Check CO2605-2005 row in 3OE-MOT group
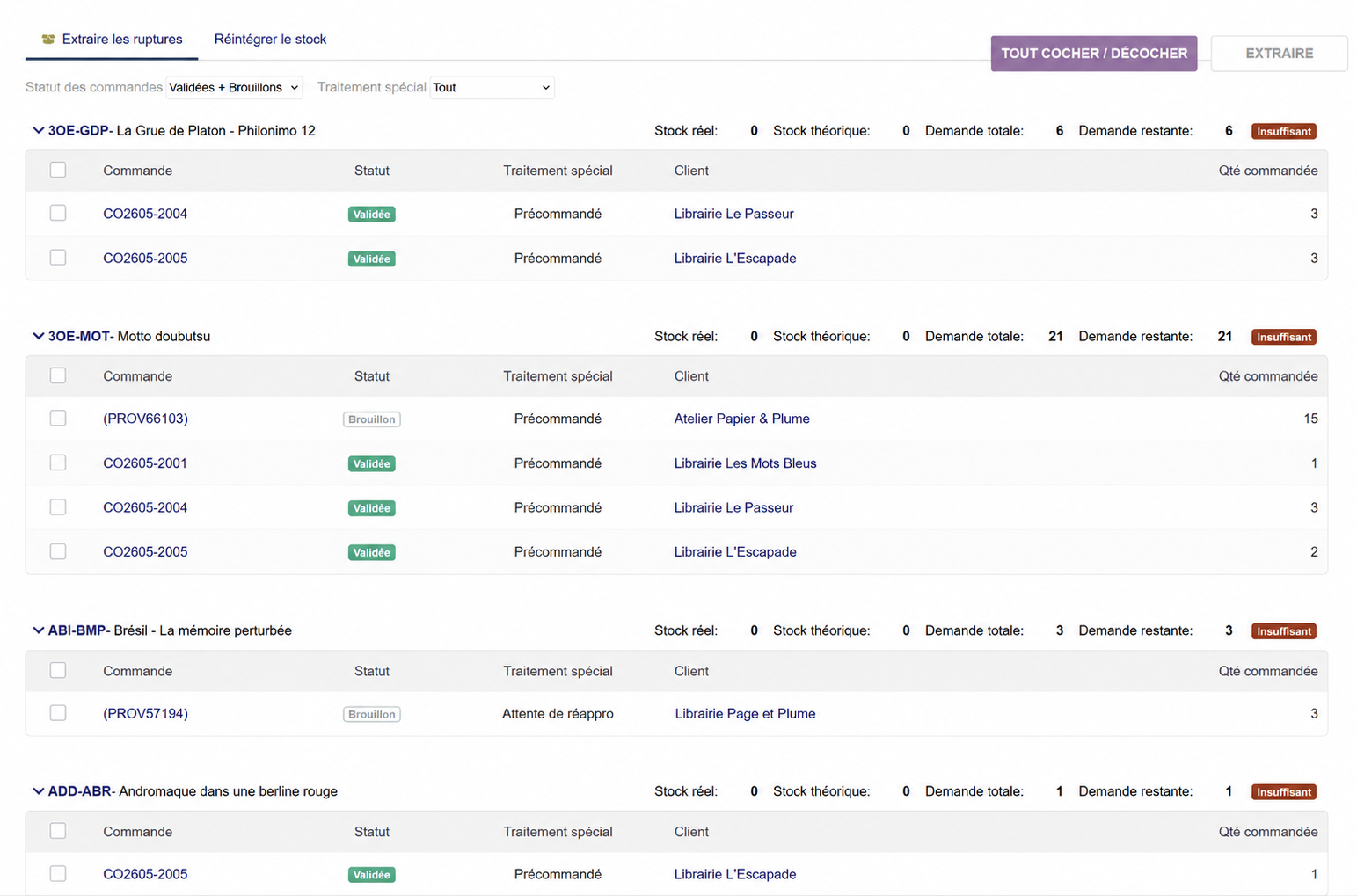 (x=58, y=551)
